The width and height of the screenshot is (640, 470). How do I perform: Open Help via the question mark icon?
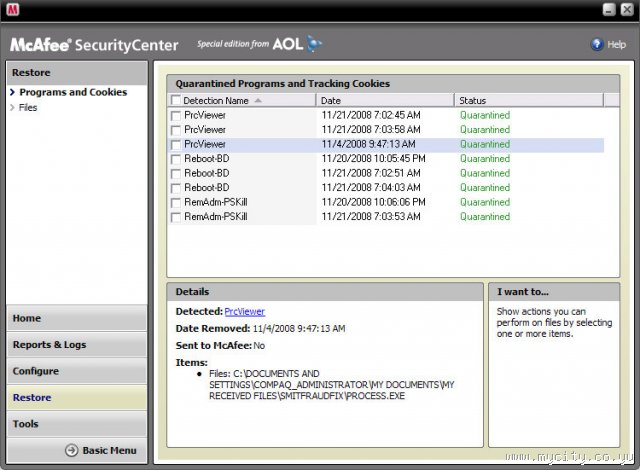[597, 44]
